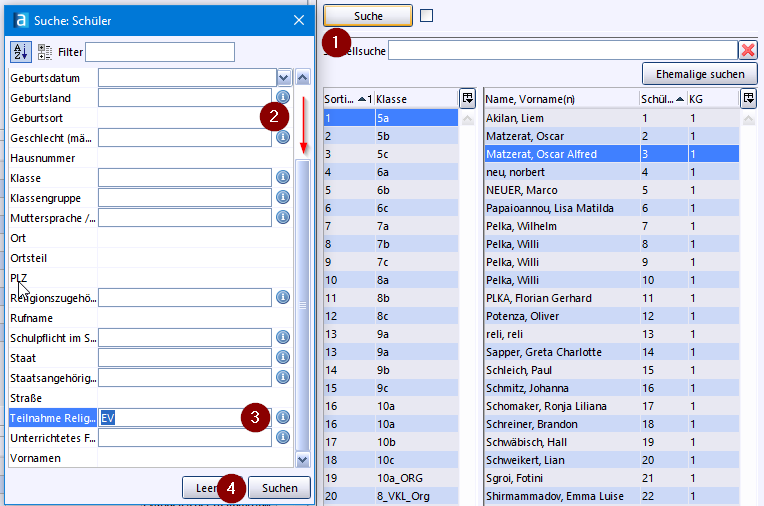Show info for Teilnahme Religion field
The width and height of the screenshot is (764, 506).
(283, 417)
